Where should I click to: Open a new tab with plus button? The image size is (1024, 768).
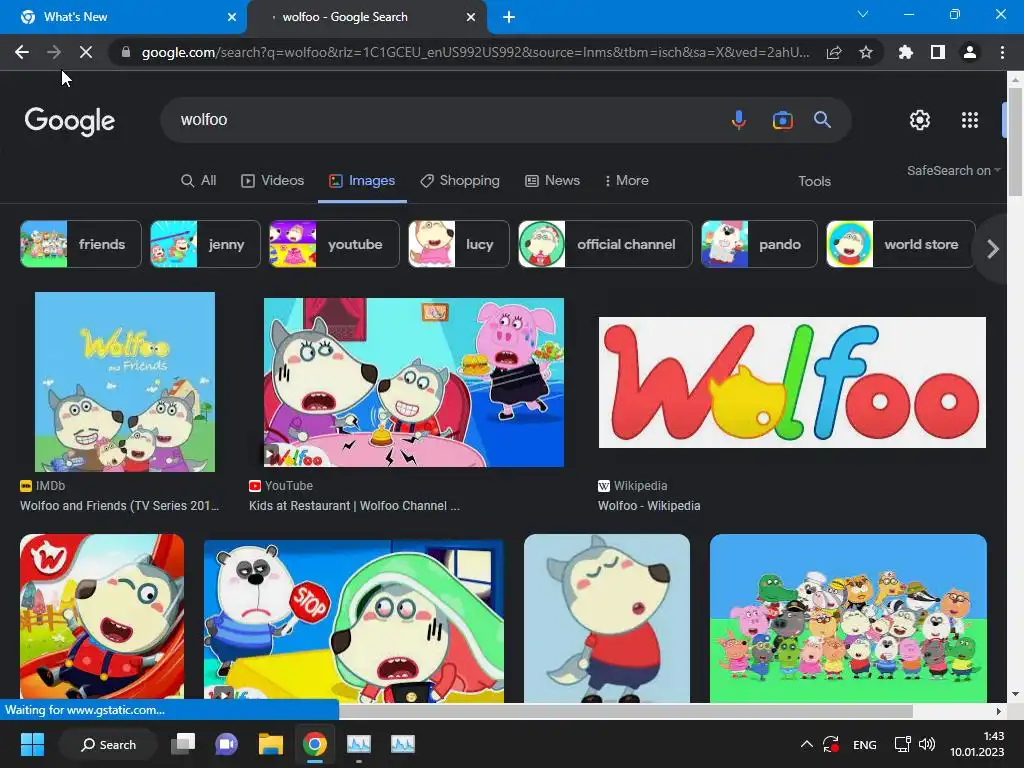coord(509,17)
